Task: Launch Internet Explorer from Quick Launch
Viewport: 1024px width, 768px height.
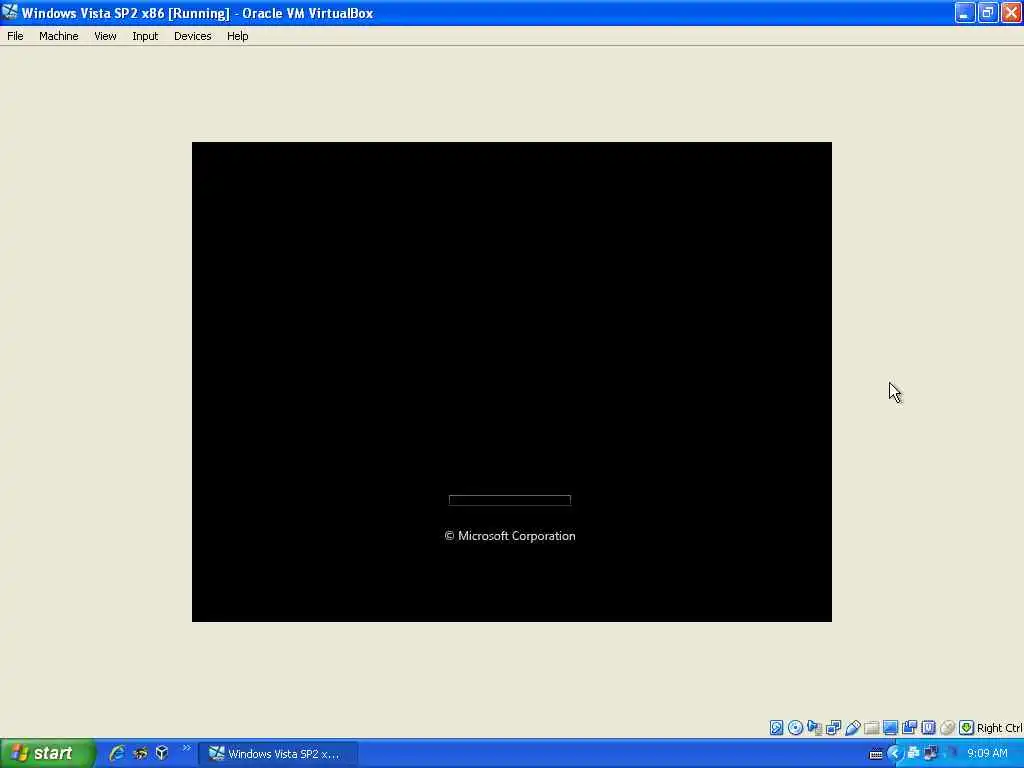Action: 118,754
